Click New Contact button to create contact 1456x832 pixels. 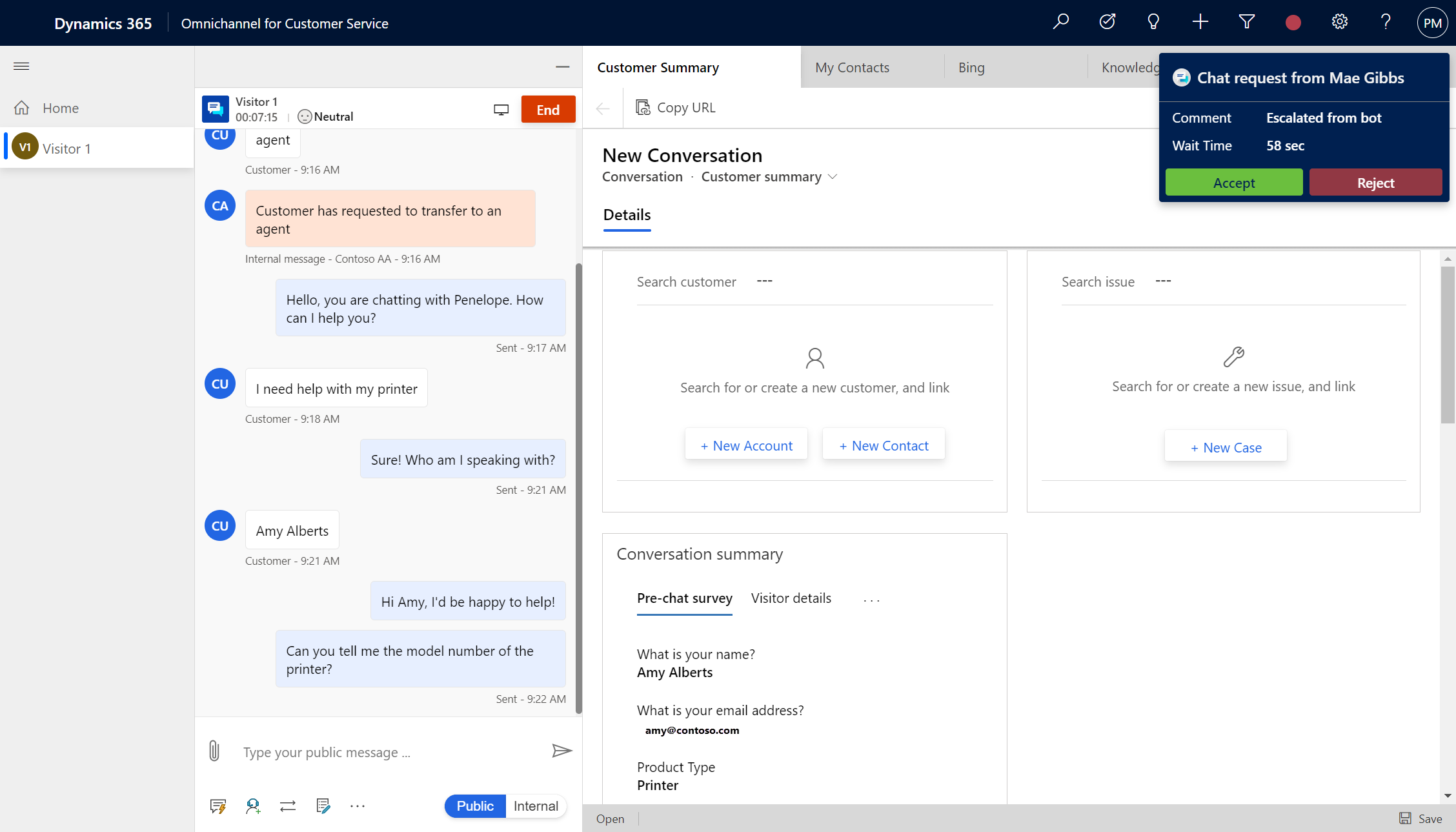tap(883, 445)
